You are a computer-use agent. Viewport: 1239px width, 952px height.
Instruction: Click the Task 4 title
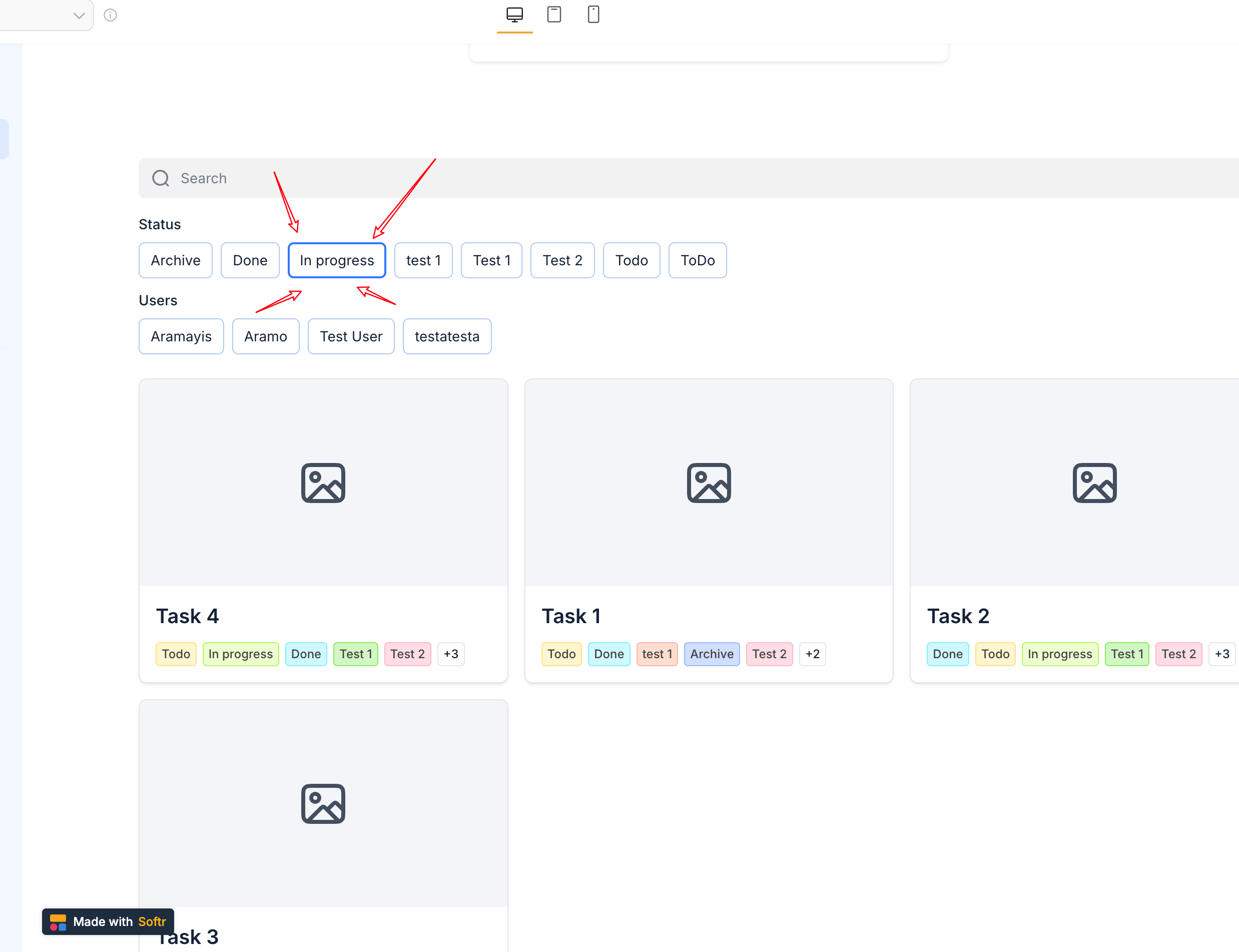pos(188,616)
